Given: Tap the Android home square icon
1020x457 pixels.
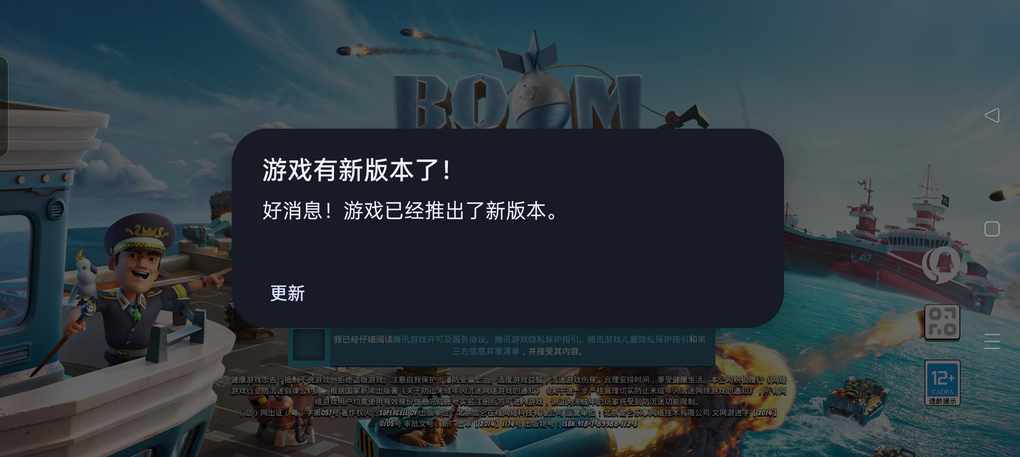Looking at the screenshot, I should pyautogui.click(x=991, y=229).
